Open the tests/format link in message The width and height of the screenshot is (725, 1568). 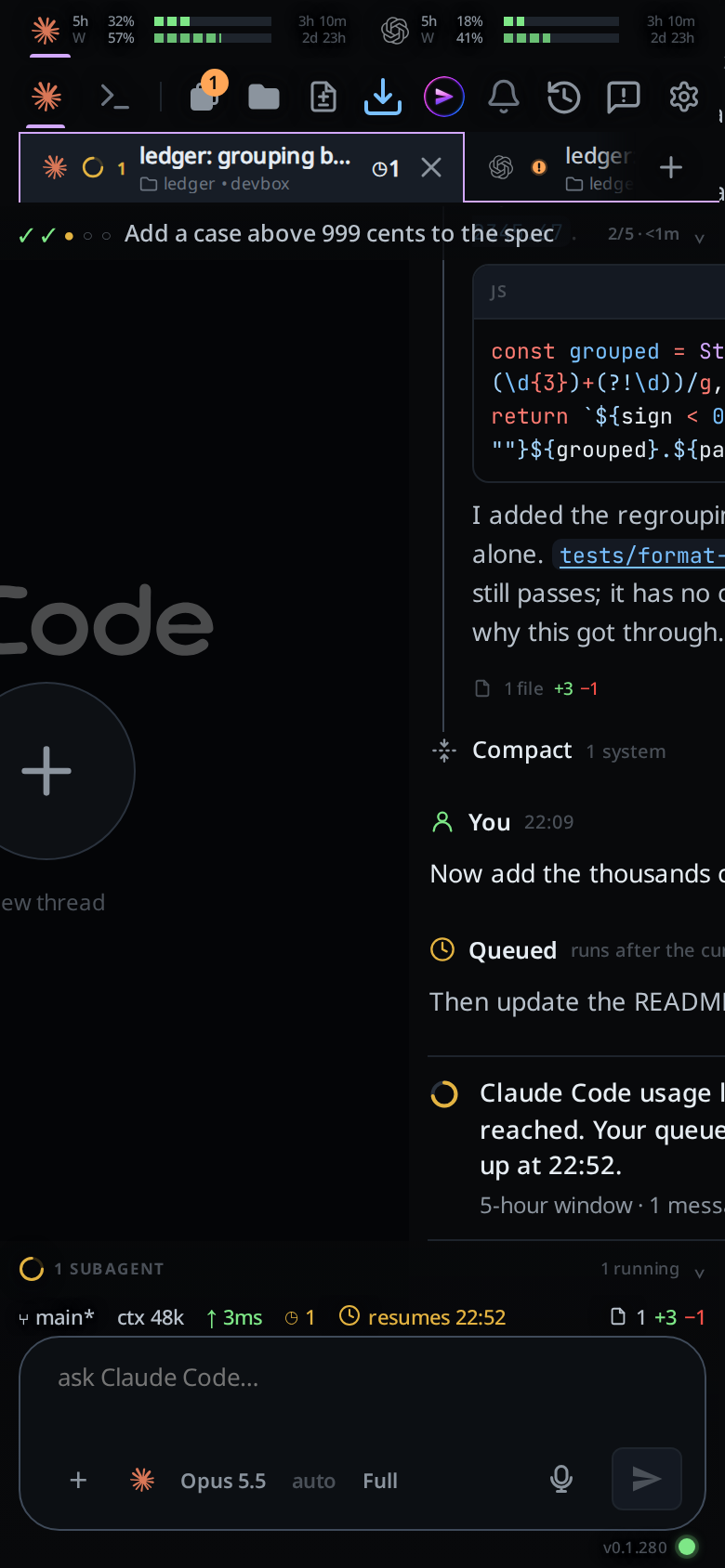(640, 555)
